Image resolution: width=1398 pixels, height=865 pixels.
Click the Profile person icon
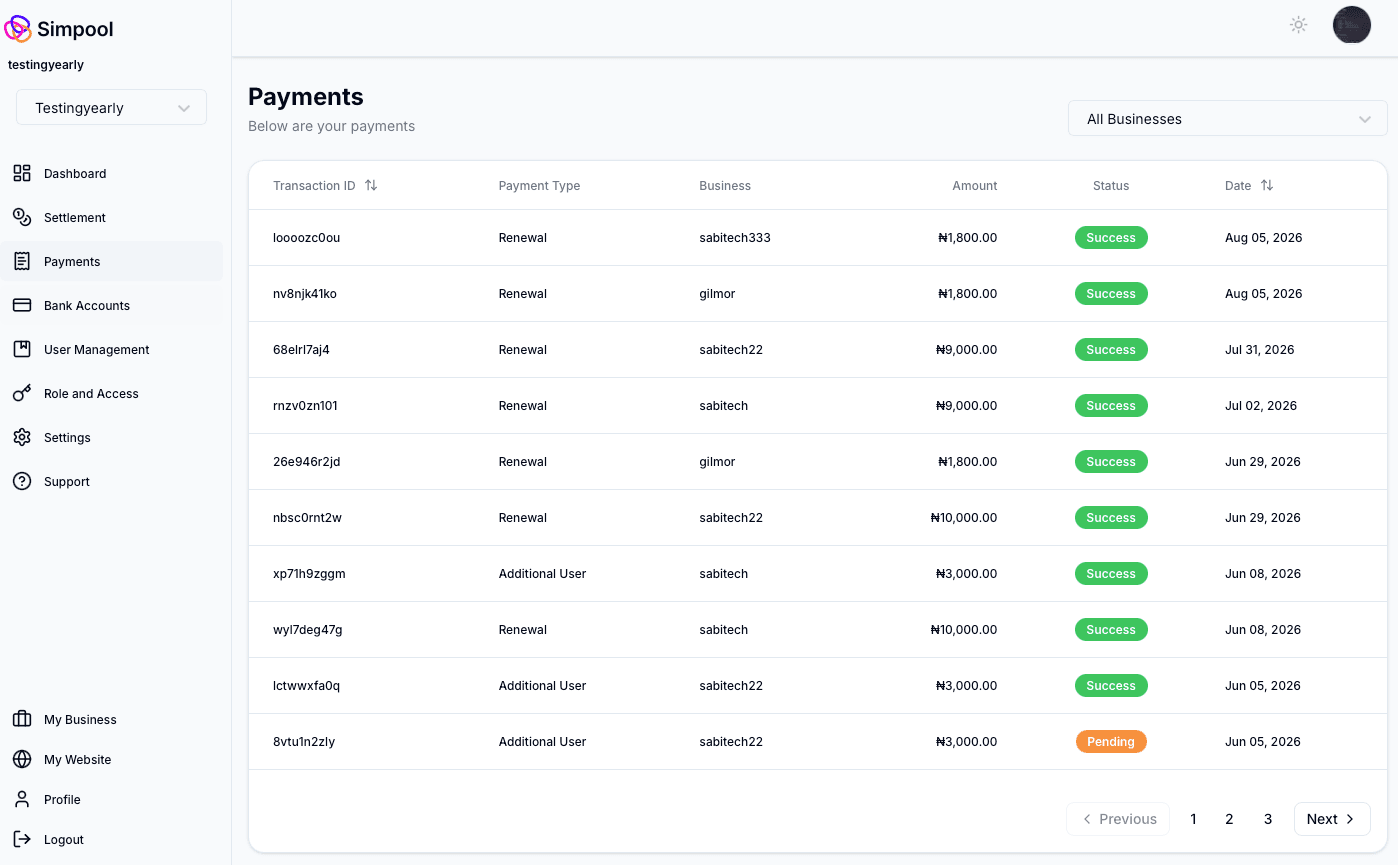click(x=22, y=799)
